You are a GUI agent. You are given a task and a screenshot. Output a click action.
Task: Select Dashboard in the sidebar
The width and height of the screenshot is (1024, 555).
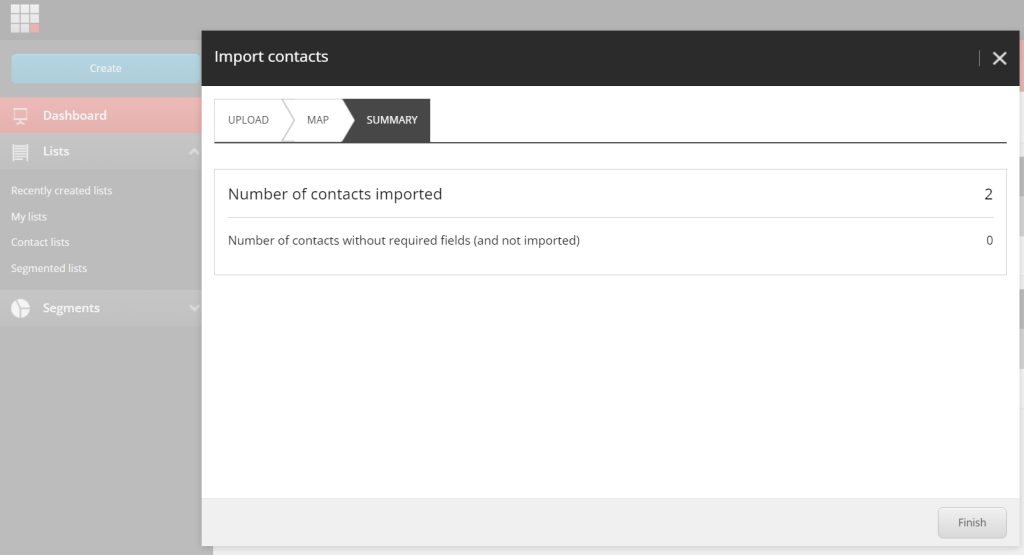(x=74, y=116)
